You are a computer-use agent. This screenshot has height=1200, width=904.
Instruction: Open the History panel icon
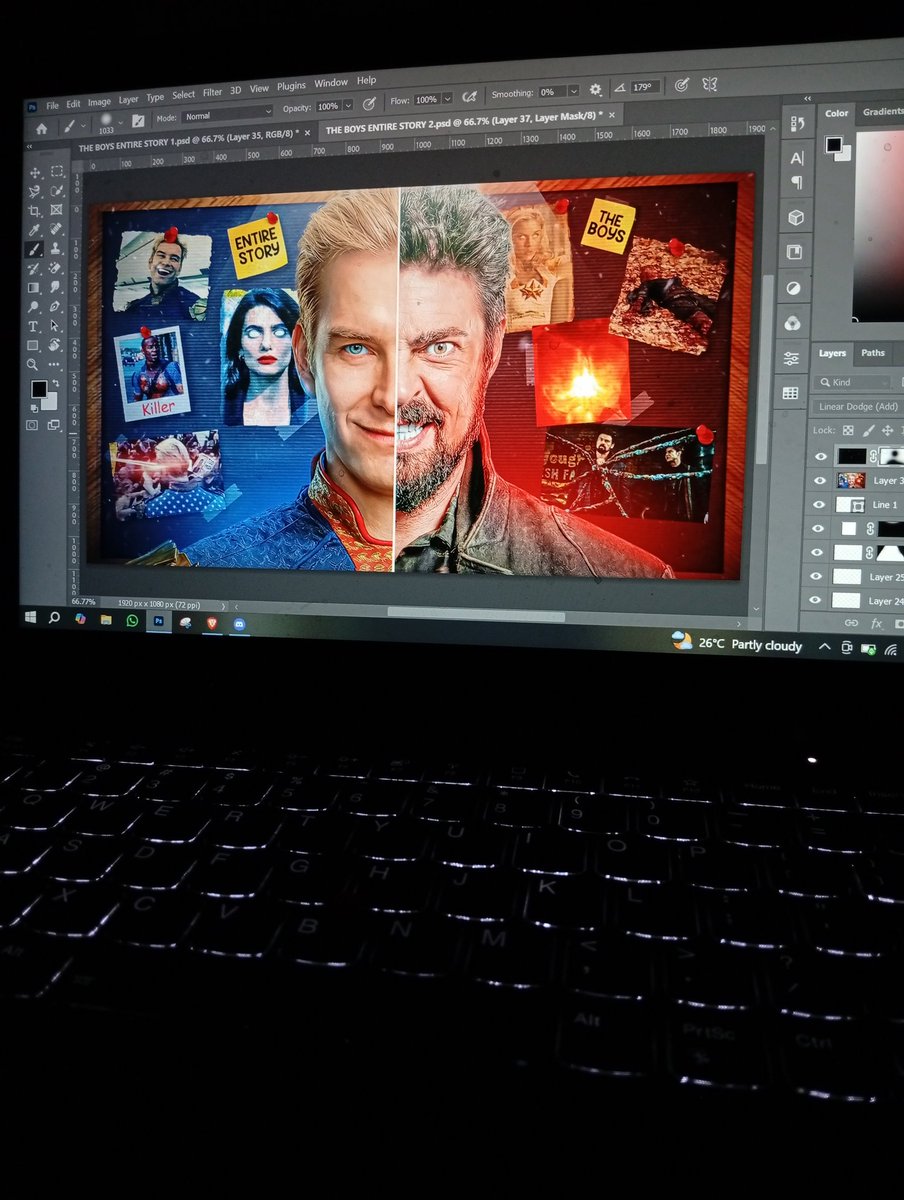pos(797,123)
